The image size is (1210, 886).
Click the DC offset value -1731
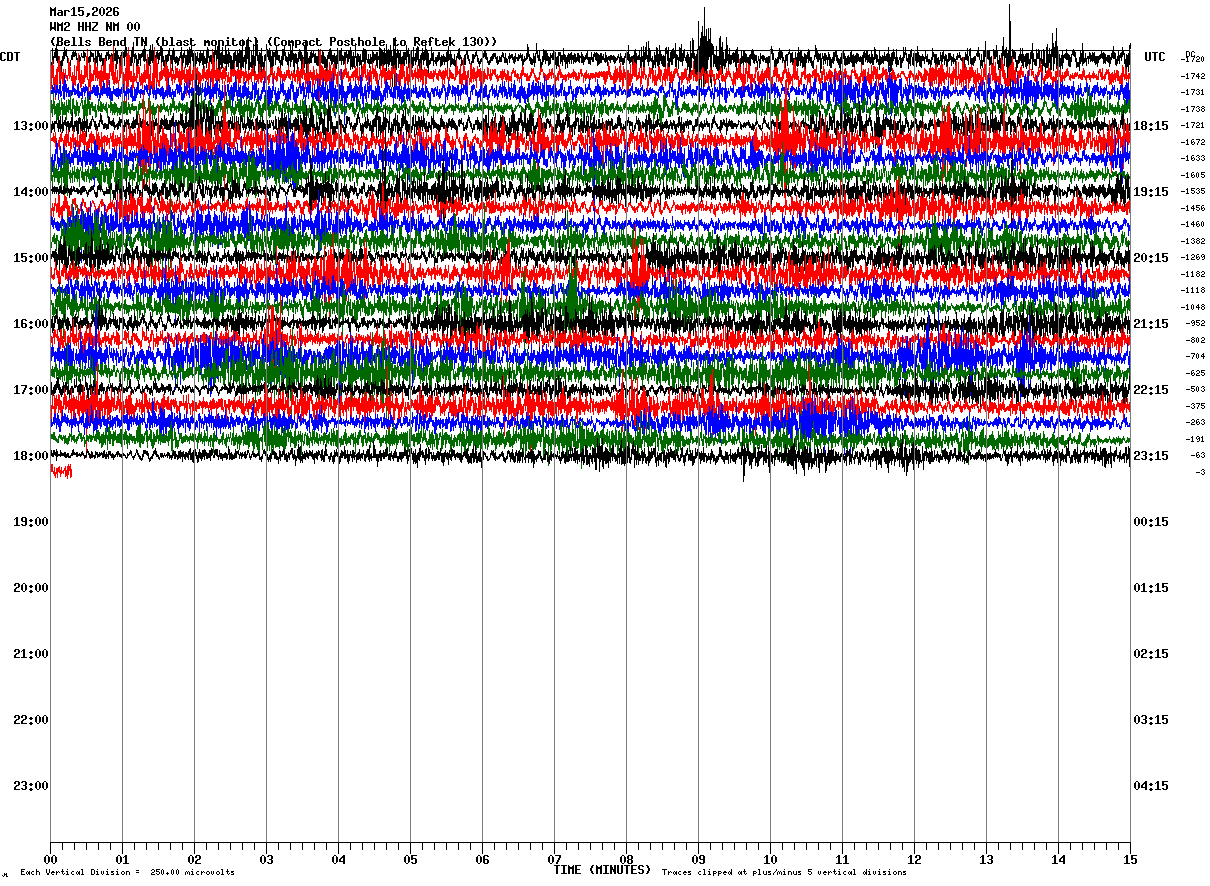pyautogui.click(x=1192, y=92)
